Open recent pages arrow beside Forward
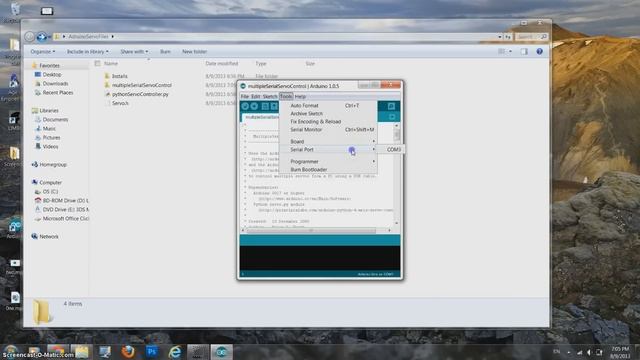Screen dimensions: 640x360 (49, 37)
